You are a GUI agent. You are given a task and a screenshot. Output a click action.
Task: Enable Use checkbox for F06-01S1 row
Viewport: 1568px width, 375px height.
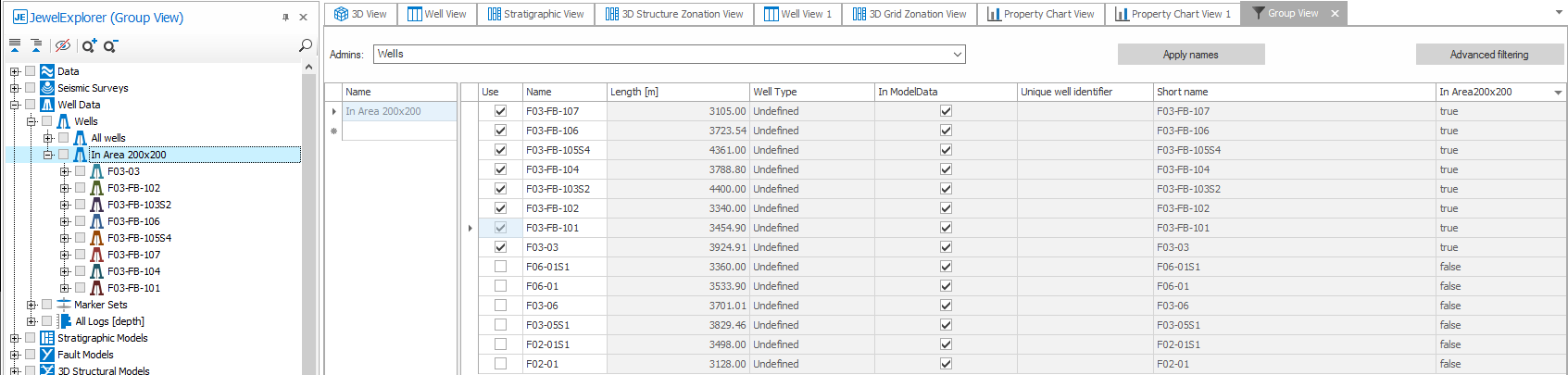pyautogui.click(x=500, y=267)
